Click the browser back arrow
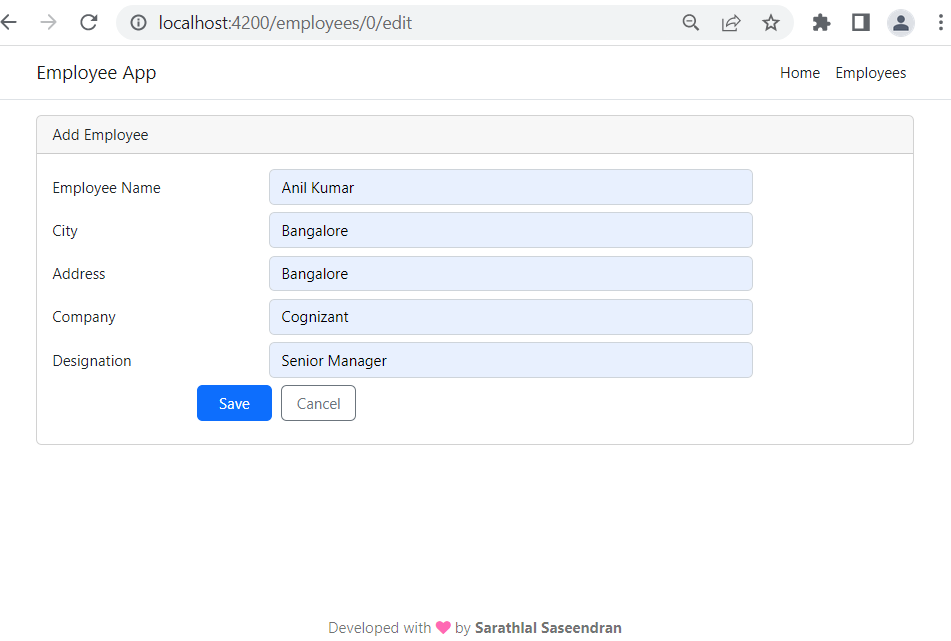This screenshot has height=641, width=951. (x=9, y=23)
